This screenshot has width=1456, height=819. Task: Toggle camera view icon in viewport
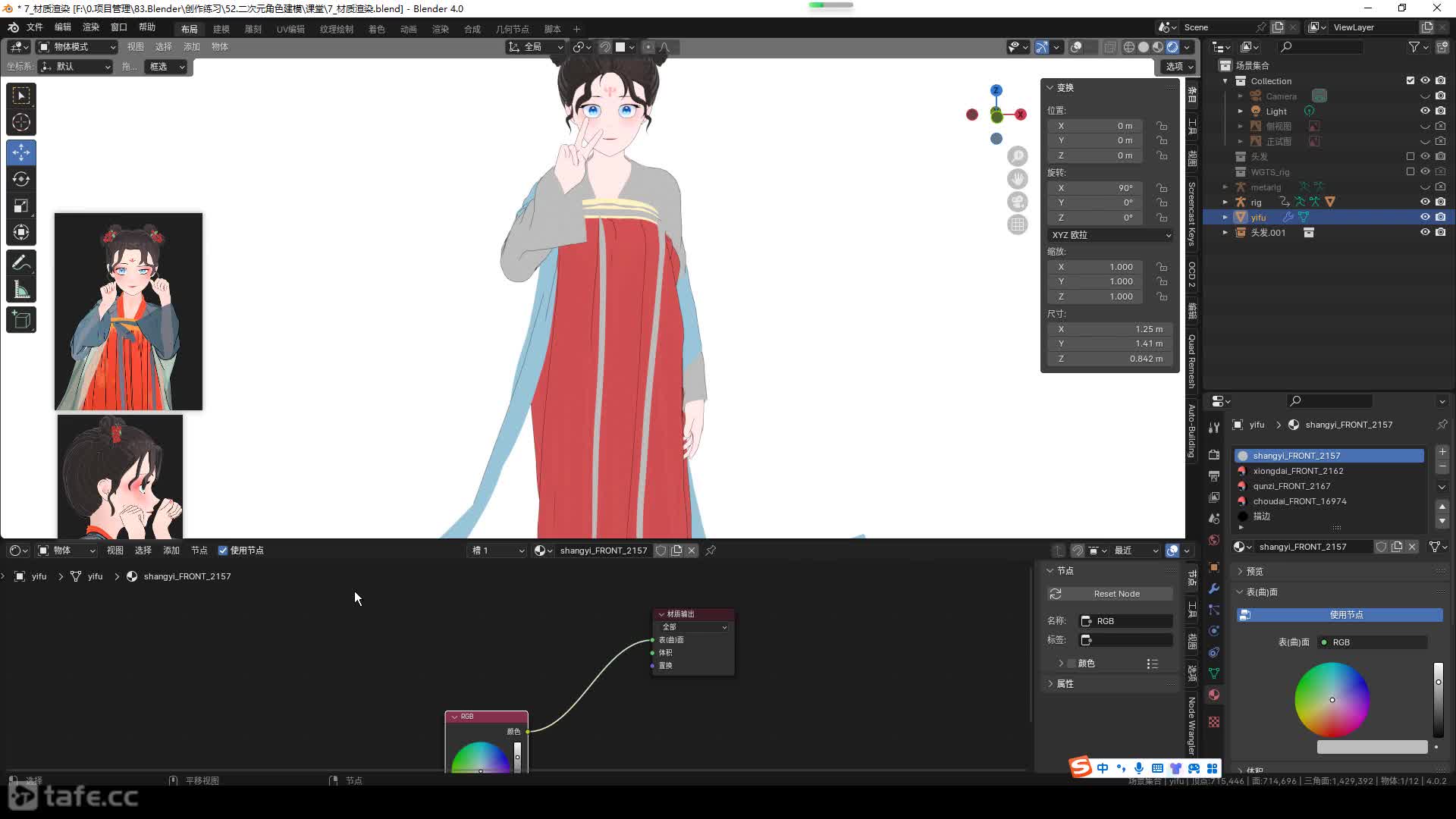[1018, 202]
